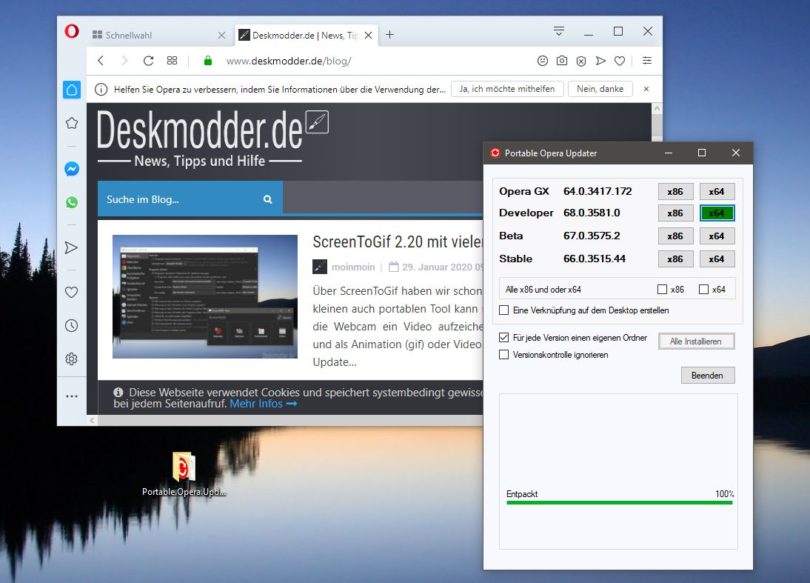The width and height of the screenshot is (810, 583).
Task: Download Beta x86 build
Action: tap(675, 236)
